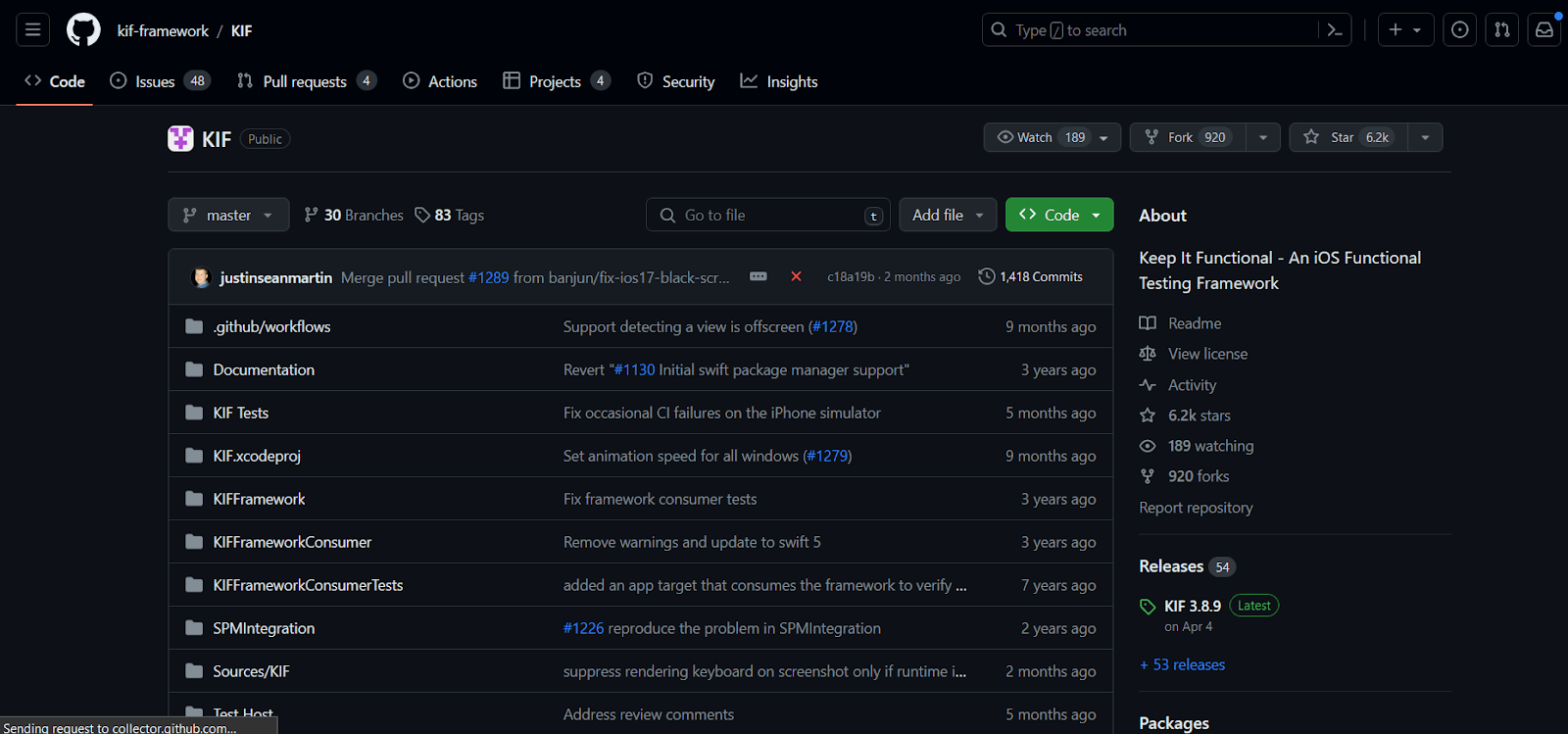Open the notifications inbox
The height and width of the screenshot is (734, 1568).
tap(1543, 30)
